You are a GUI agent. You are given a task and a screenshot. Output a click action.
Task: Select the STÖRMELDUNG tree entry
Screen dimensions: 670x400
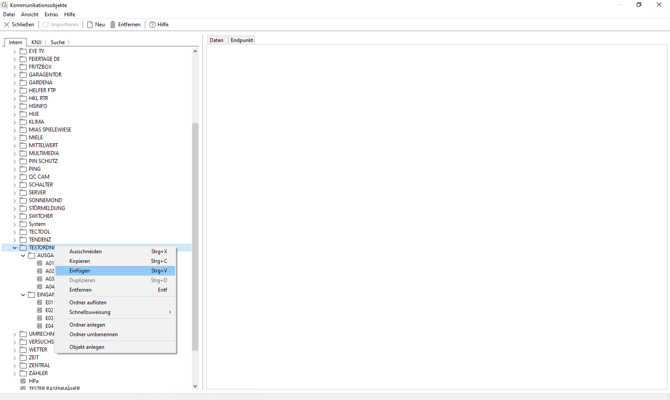(47, 208)
